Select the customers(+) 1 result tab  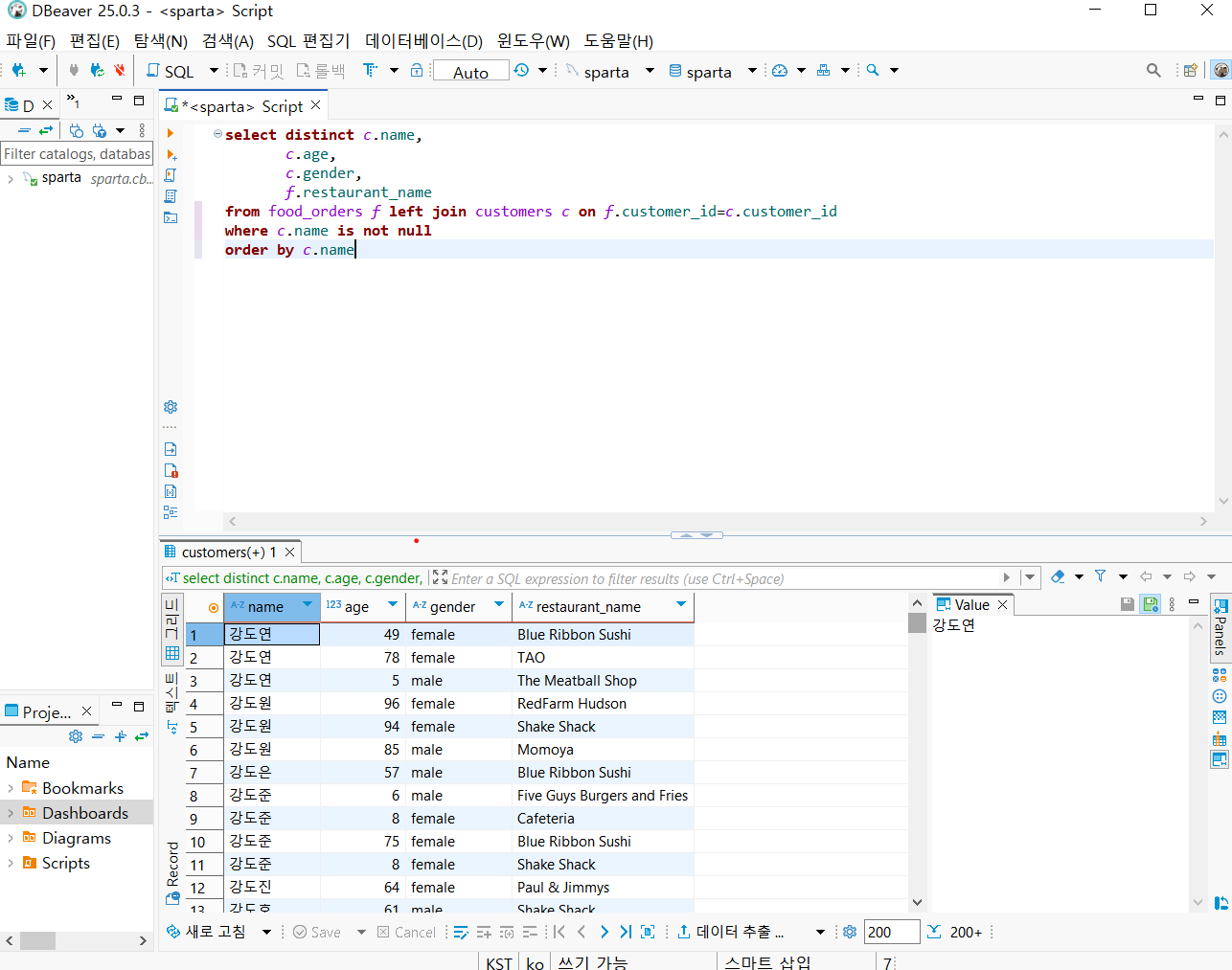tap(230, 552)
